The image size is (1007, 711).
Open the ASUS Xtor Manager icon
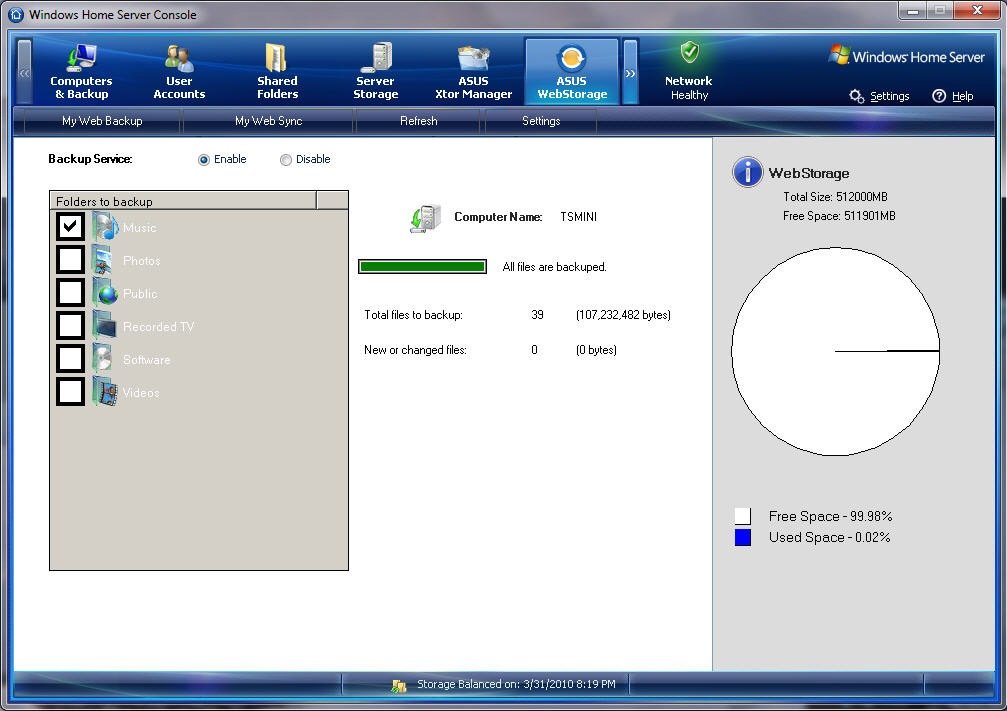click(x=473, y=58)
